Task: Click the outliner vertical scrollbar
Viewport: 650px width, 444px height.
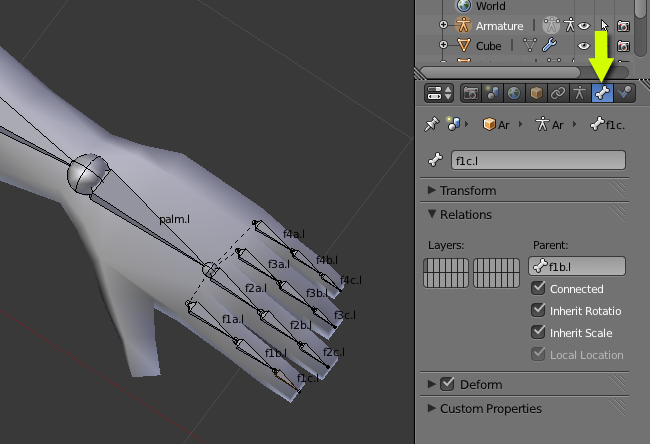Action: click(x=642, y=8)
